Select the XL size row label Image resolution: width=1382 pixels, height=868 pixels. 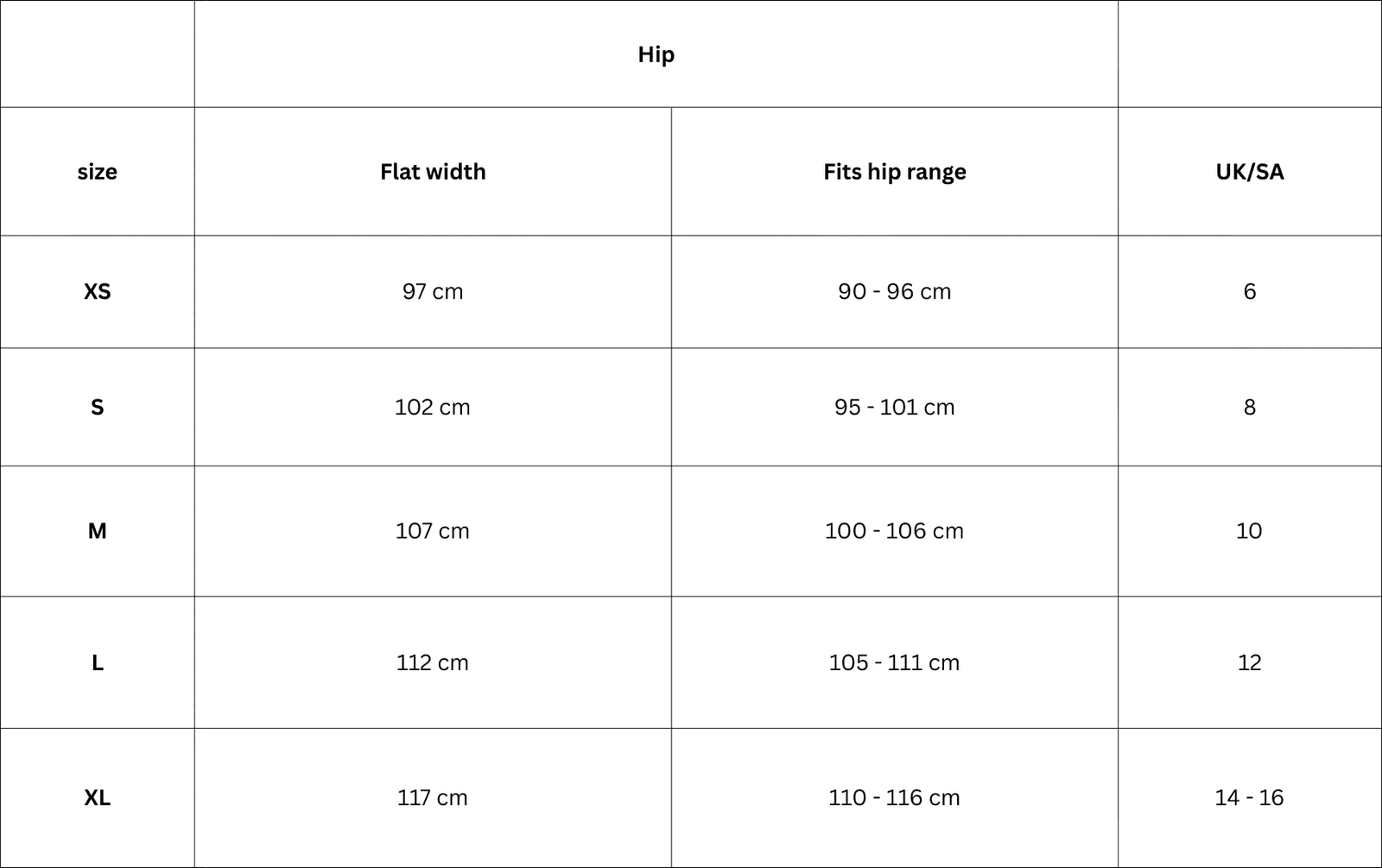(97, 798)
